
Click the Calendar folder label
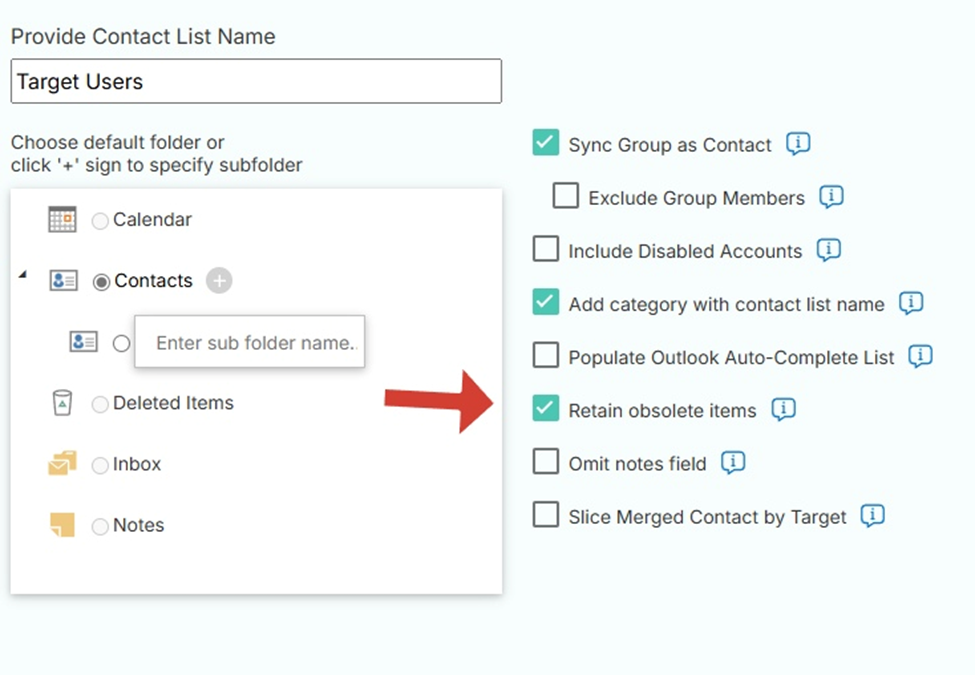coord(152,219)
